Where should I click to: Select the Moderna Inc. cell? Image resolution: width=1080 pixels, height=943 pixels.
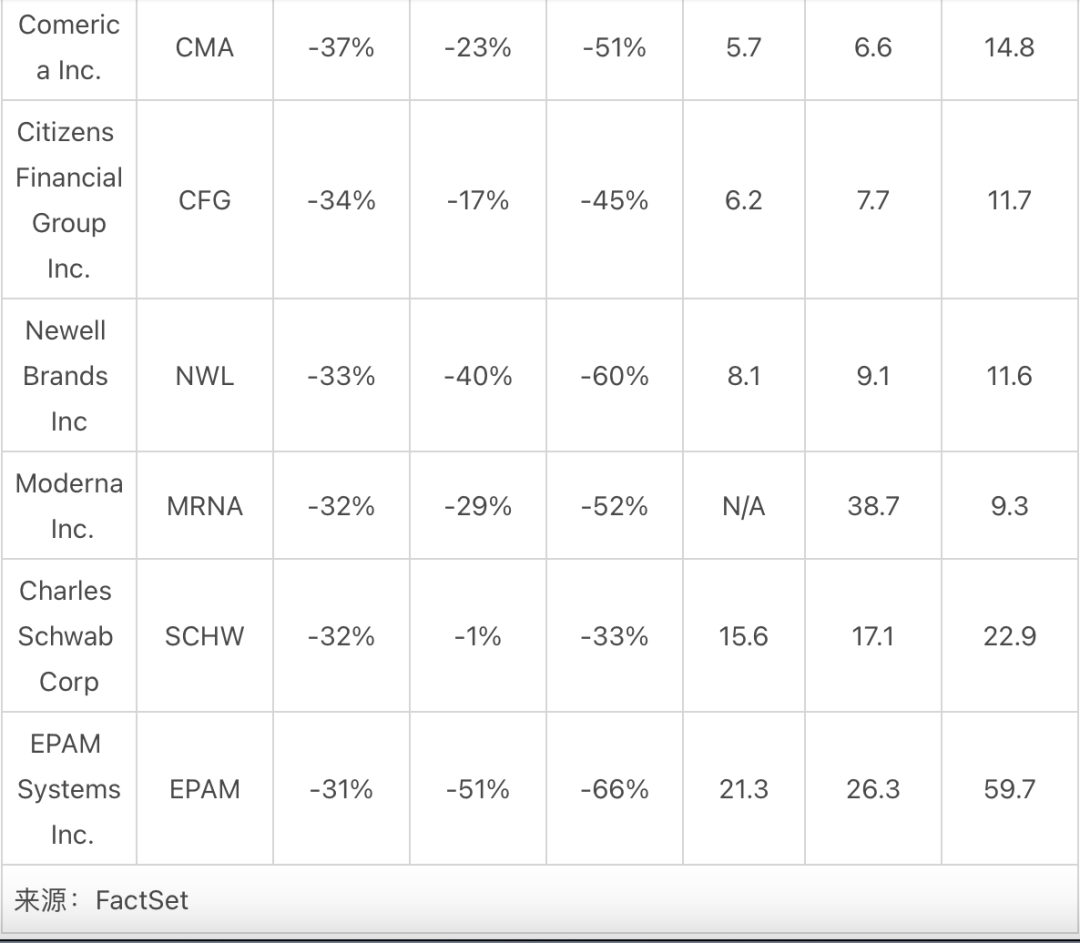(x=69, y=506)
